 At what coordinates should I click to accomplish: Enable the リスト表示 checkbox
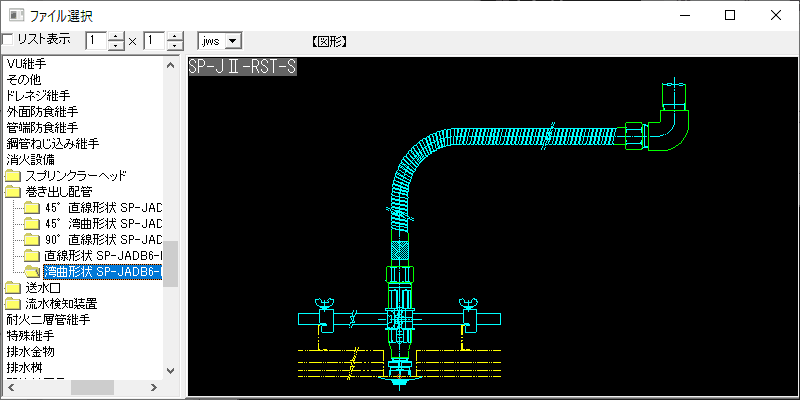pyautogui.click(x=8, y=40)
